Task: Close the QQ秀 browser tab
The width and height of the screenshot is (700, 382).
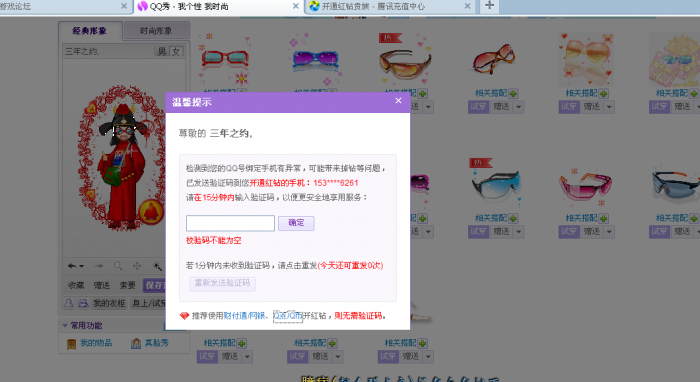Action: coord(296,6)
